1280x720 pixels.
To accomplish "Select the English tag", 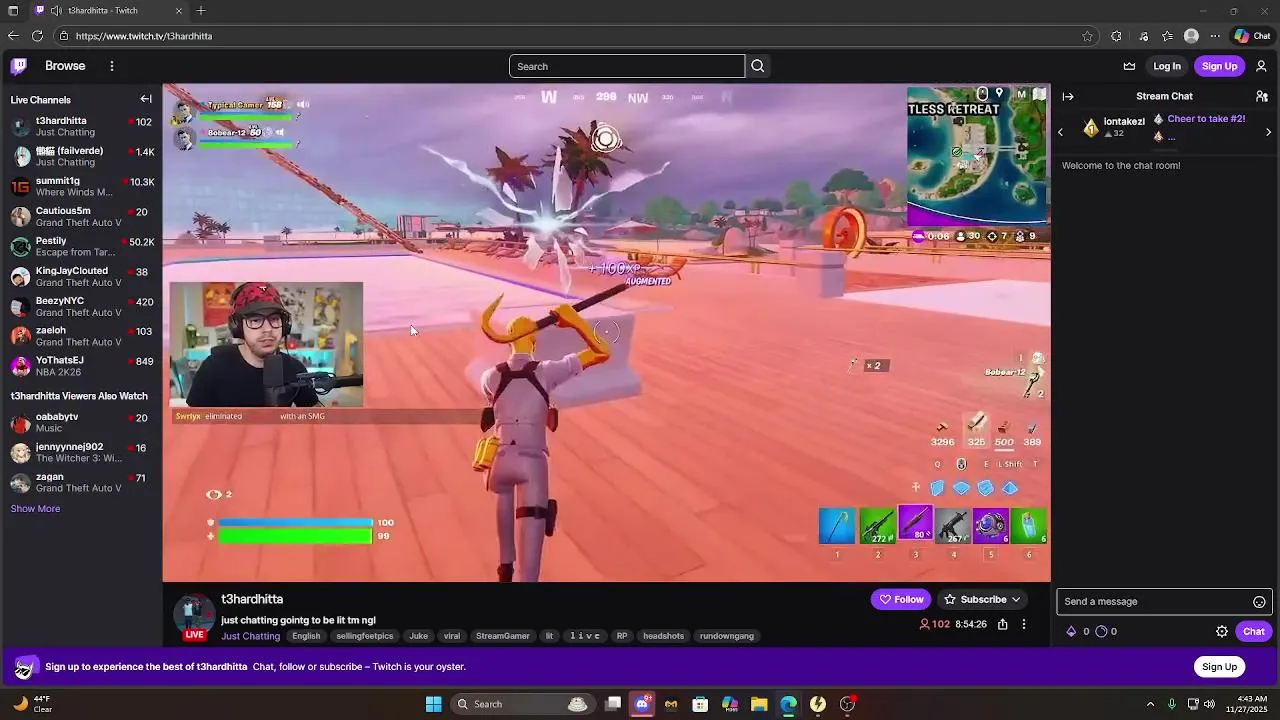I will point(306,636).
